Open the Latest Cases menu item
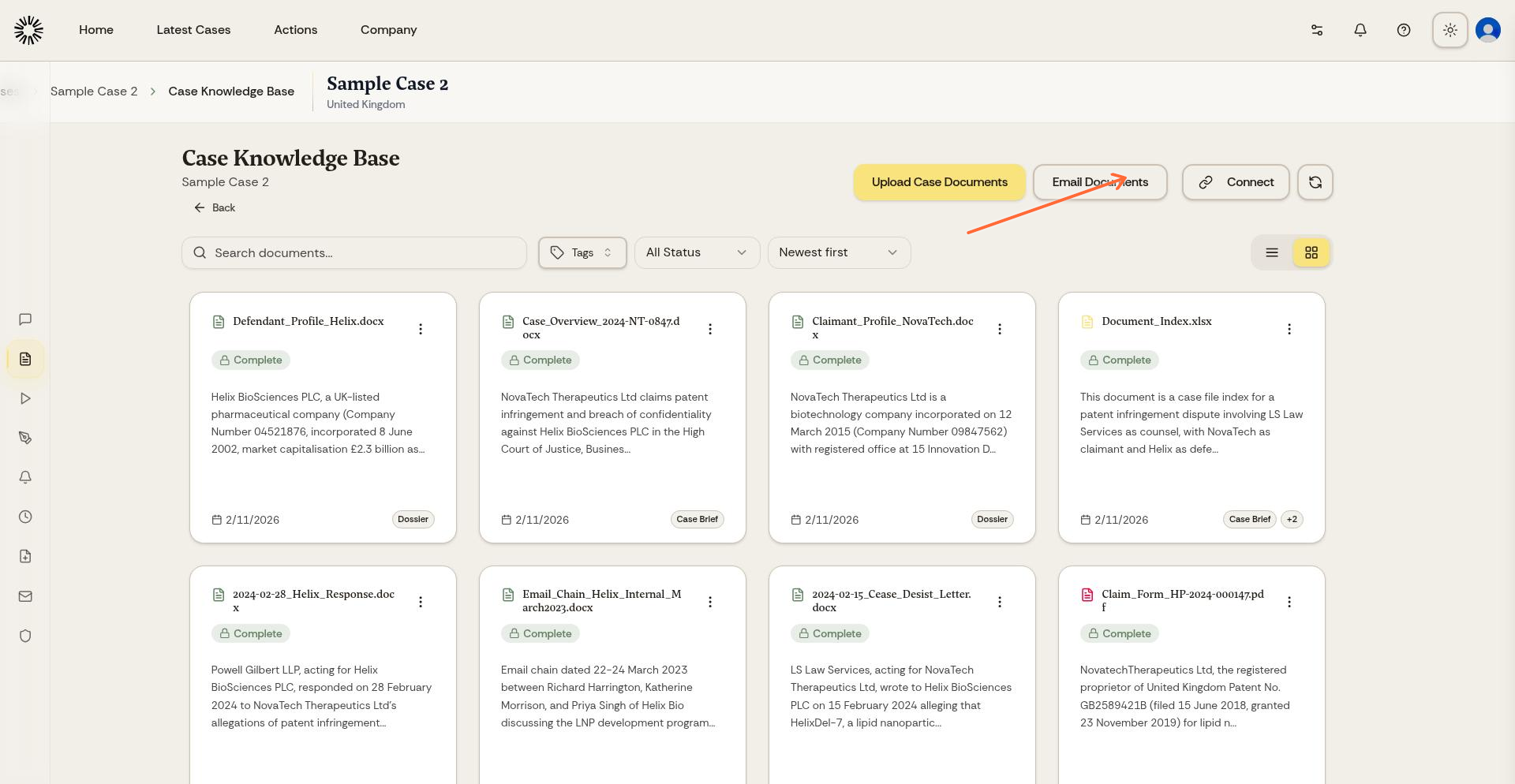1515x784 pixels. coord(193,29)
